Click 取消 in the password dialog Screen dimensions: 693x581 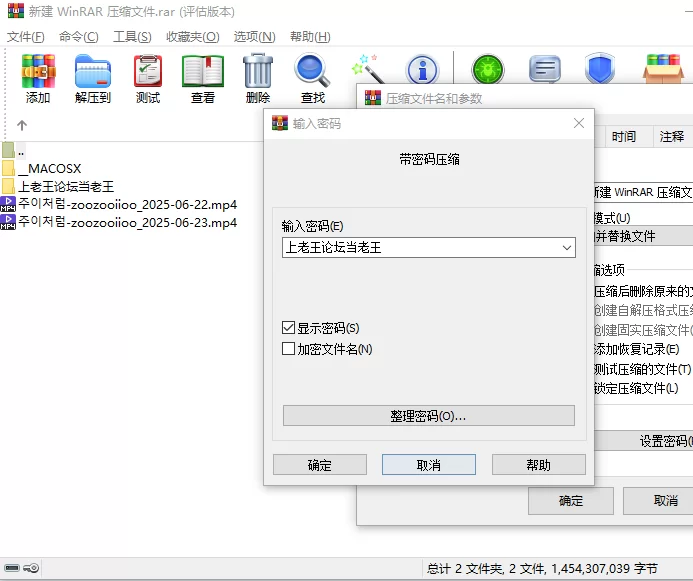[x=429, y=464]
